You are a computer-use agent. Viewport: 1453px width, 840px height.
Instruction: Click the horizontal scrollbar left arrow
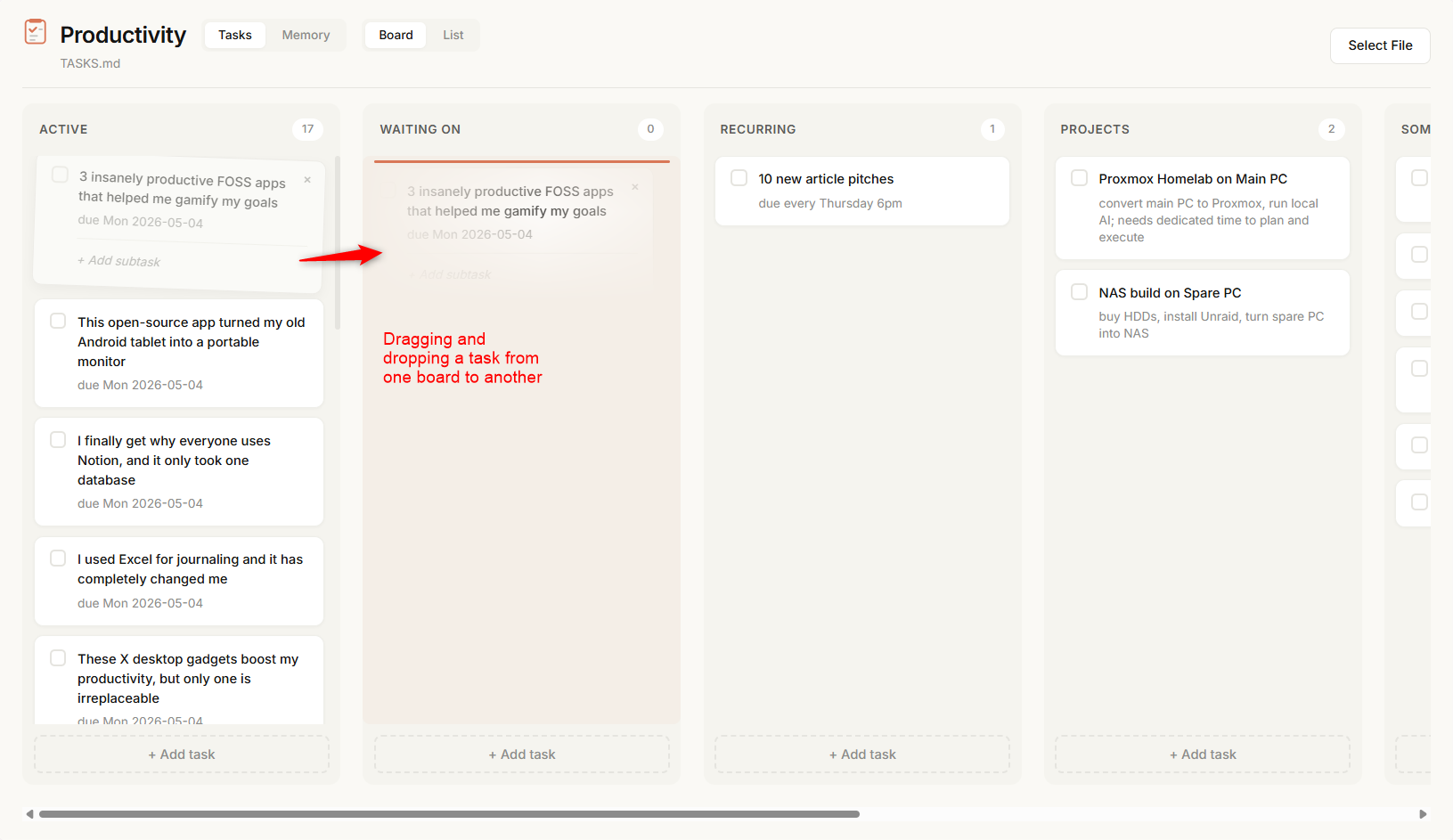(29, 814)
